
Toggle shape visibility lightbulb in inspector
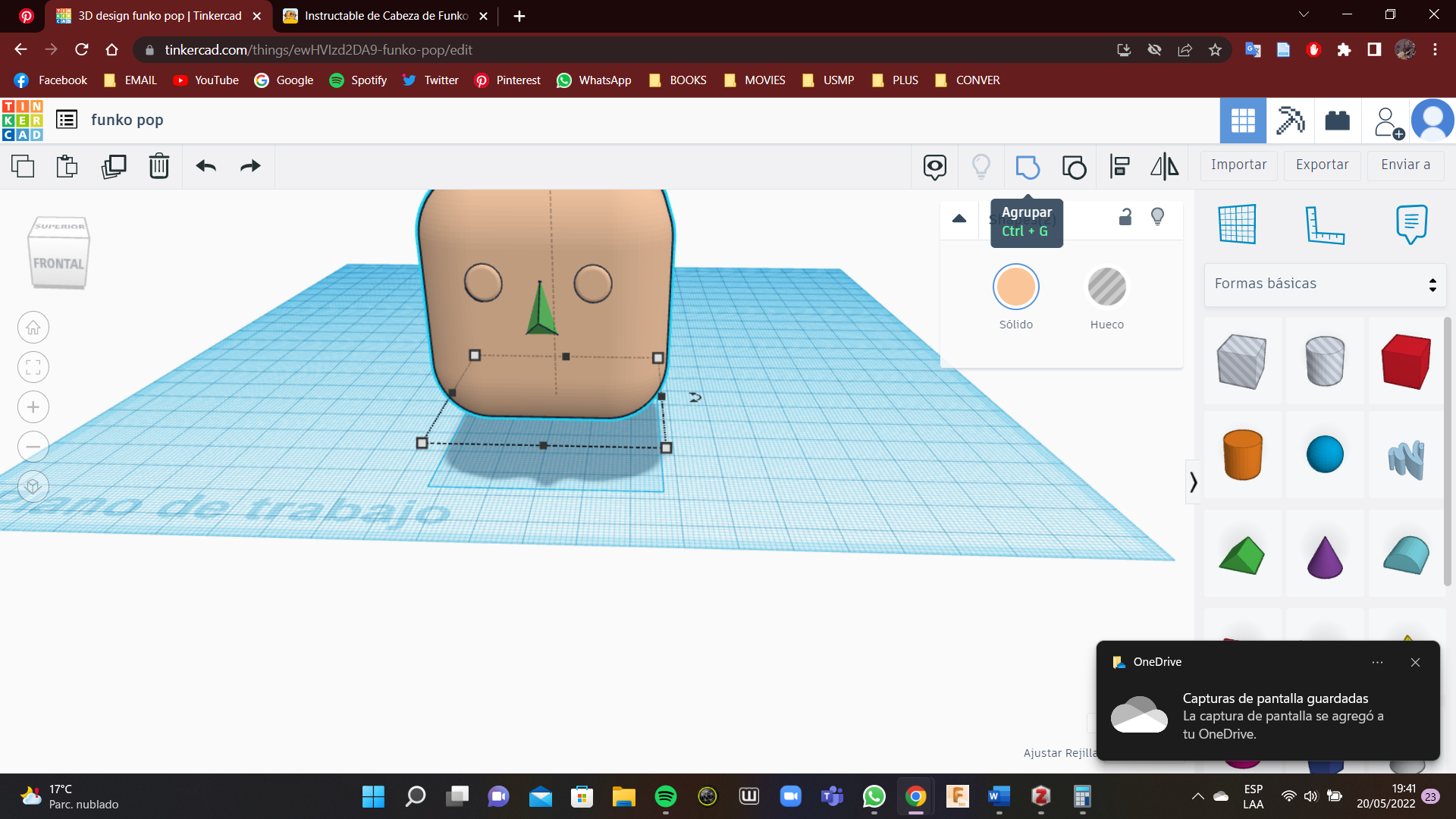[x=1157, y=218]
